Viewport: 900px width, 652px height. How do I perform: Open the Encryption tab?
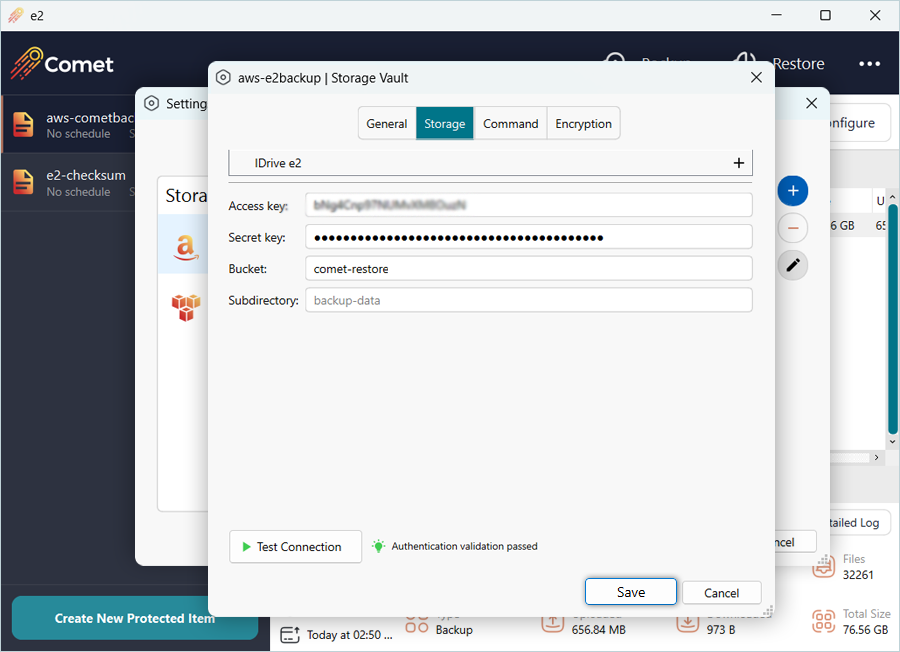583,123
